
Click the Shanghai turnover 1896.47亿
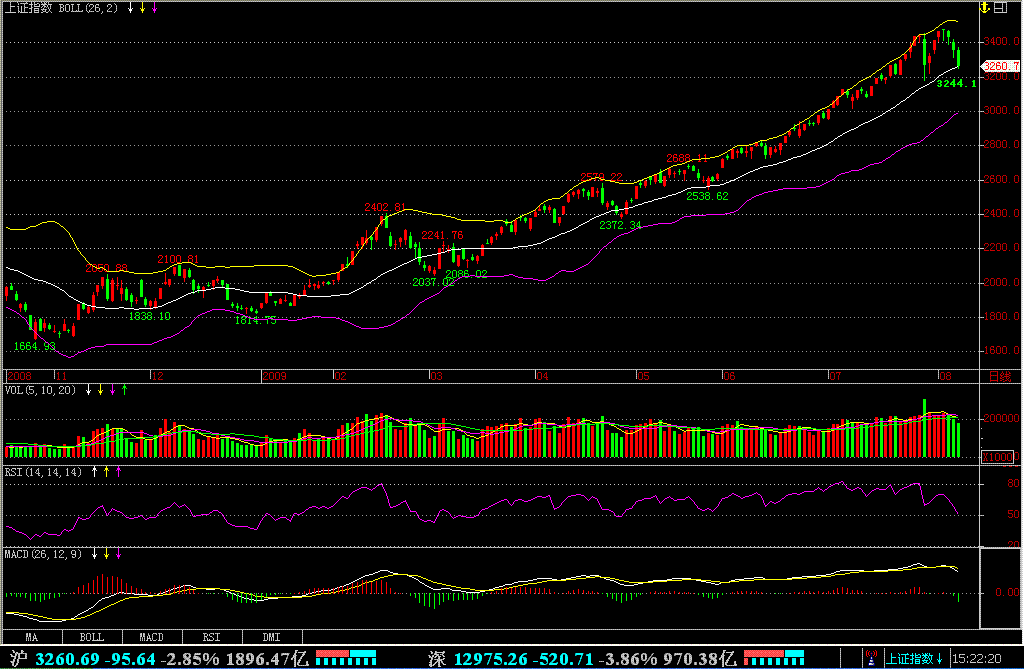pos(268,658)
